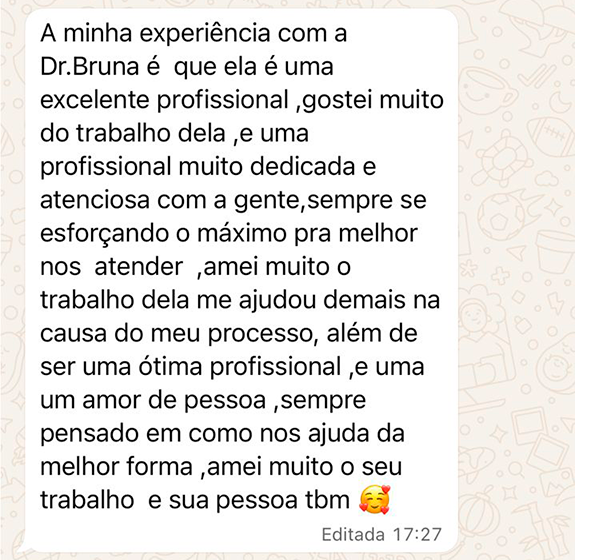Image resolution: width=590 pixels, height=560 pixels.
Task: Click the abbreviation "tbm" before the emoji
Action: click(327, 499)
